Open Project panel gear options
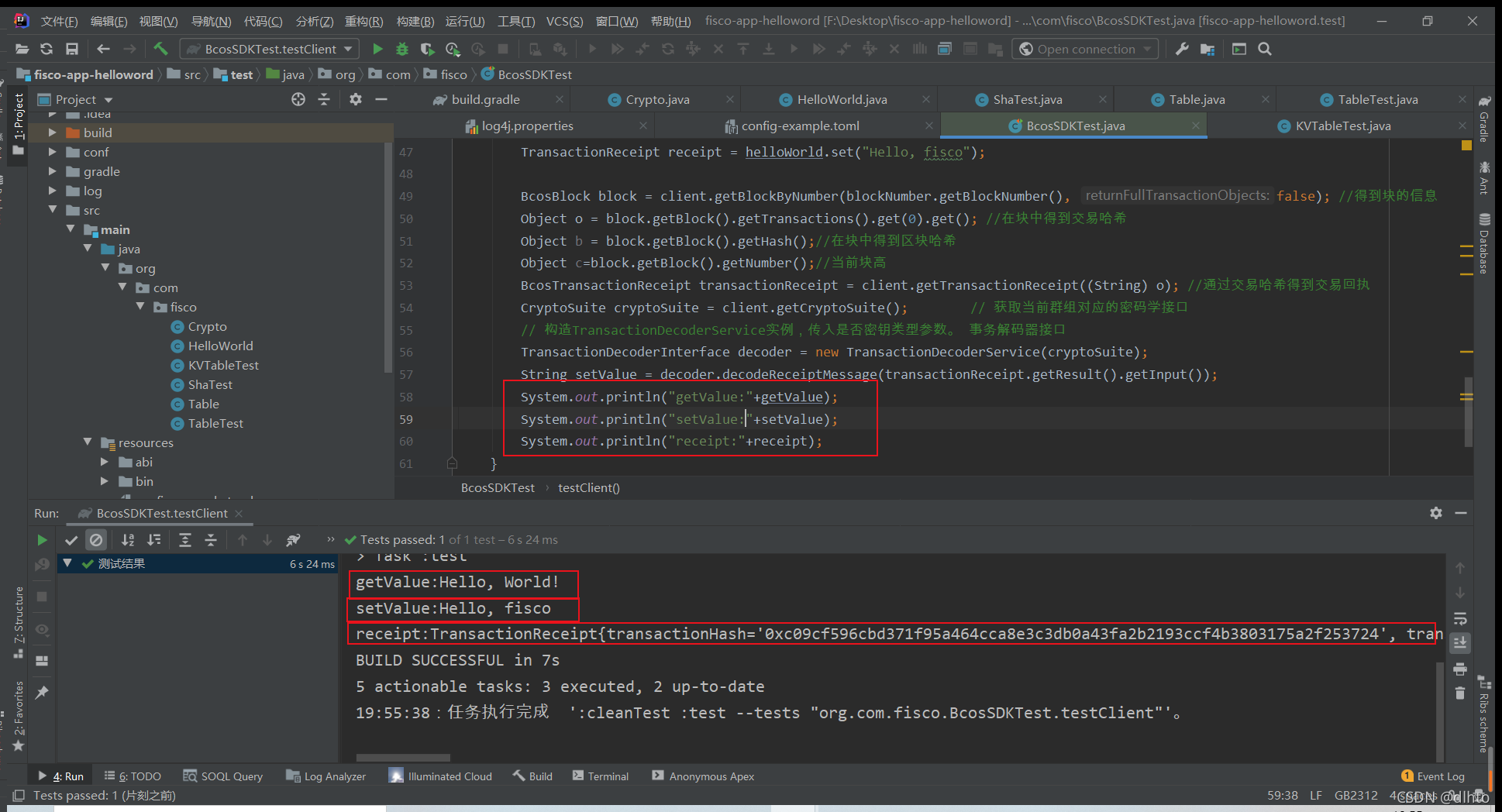1502x812 pixels. (x=355, y=99)
